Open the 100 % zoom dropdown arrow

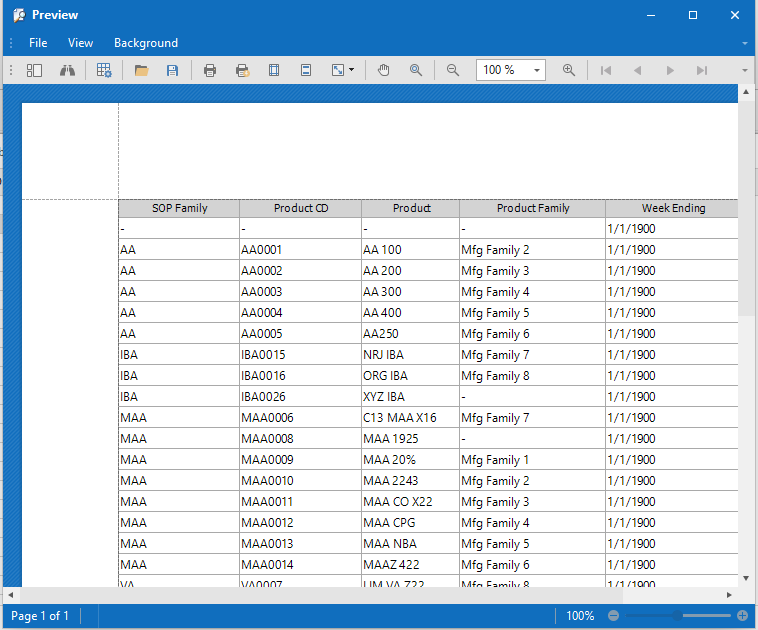coord(537,71)
